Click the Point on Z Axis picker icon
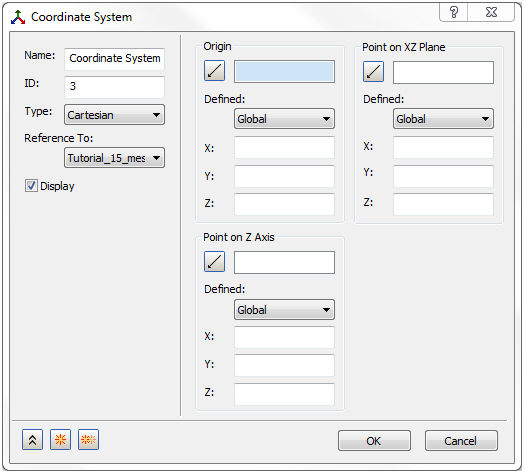This screenshot has height=473, width=524. [x=214, y=261]
